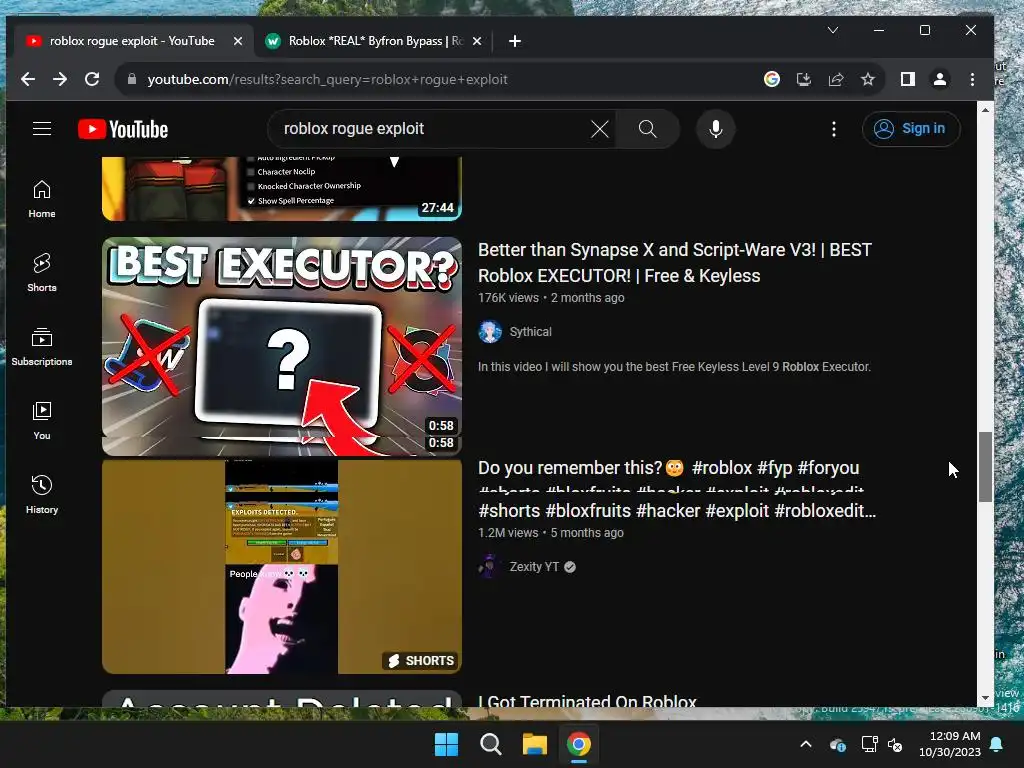Open the Windows Start menu
Viewport: 1024px width, 768px height.
click(x=447, y=744)
